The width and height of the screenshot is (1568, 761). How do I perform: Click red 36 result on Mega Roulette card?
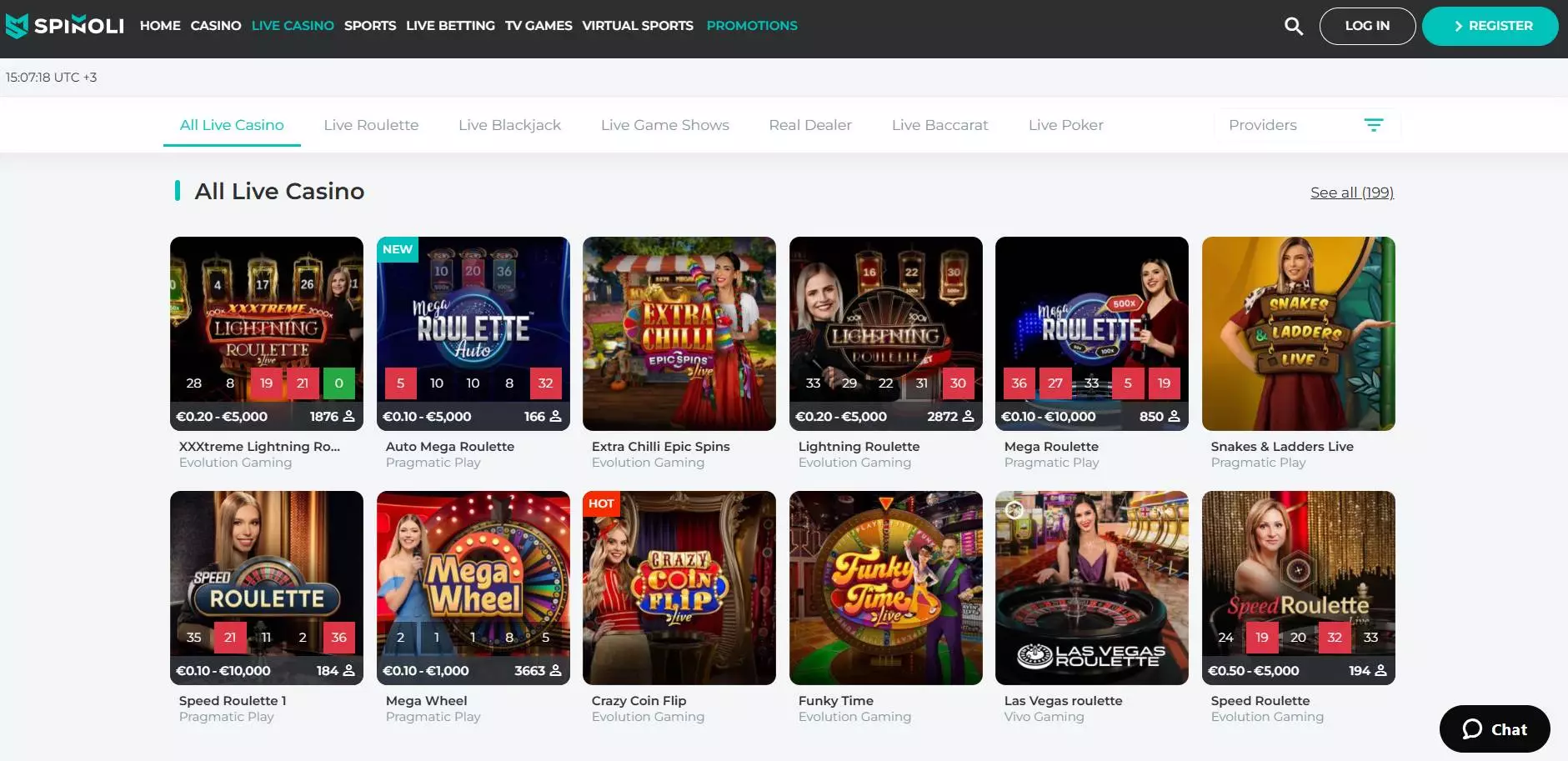pos(1019,383)
